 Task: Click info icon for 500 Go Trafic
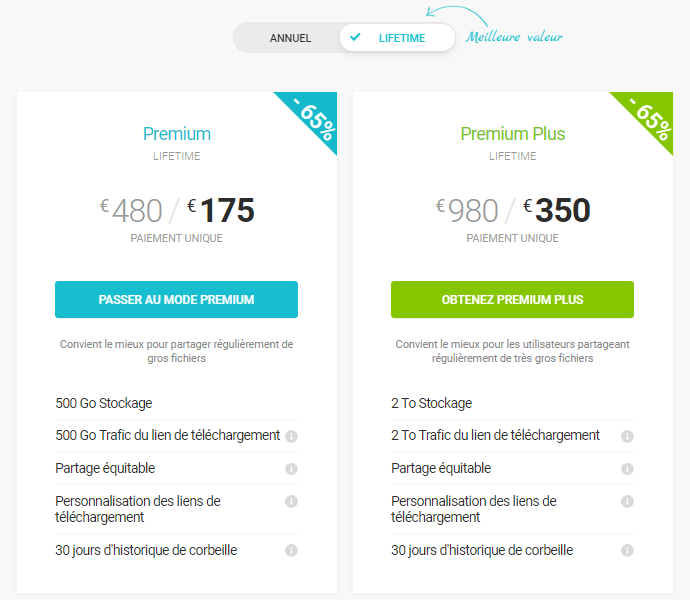[x=291, y=436]
